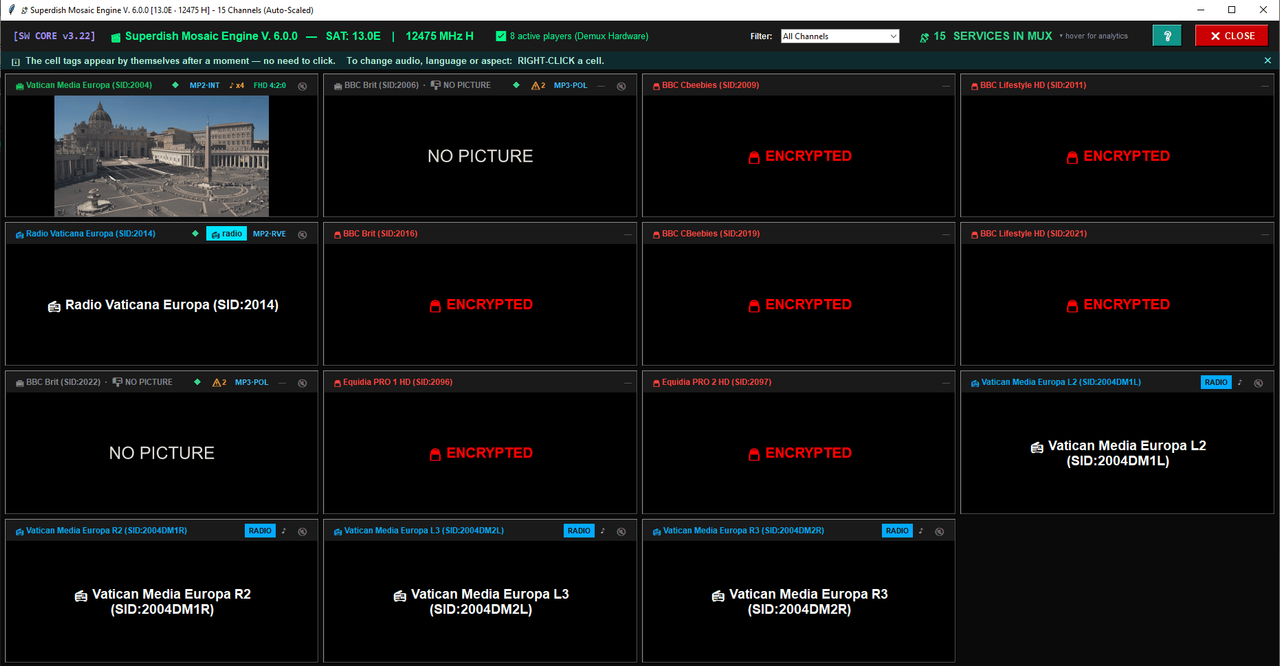Click MP3-POL tag on BBC Brit SID:2022
This screenshot has height=666, width=1280.
(x=252, y=382)
